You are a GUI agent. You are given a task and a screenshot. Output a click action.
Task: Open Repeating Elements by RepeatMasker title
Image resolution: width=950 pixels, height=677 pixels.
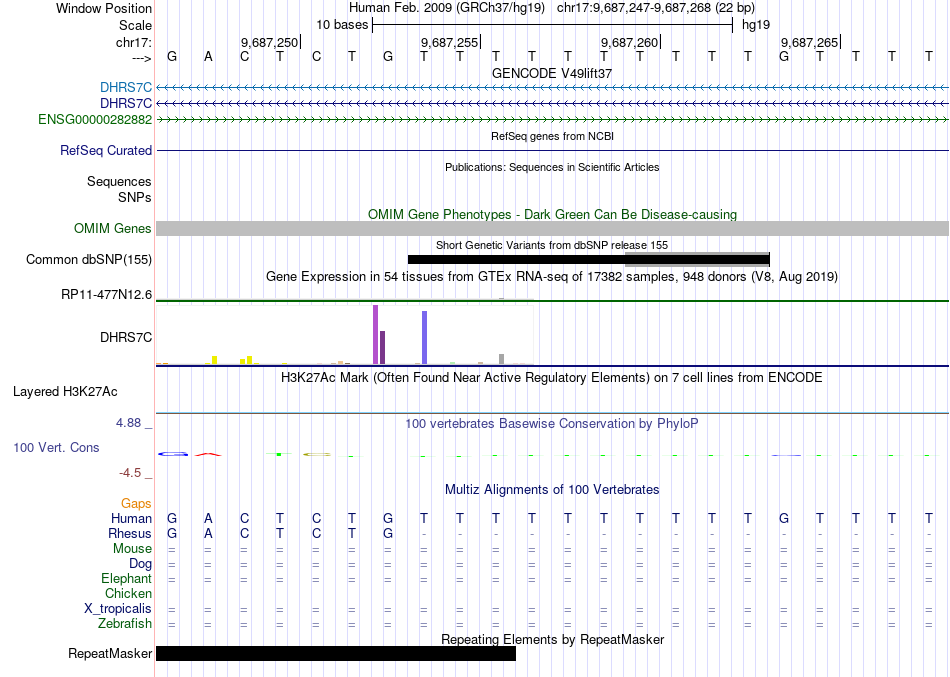(552, 640)
